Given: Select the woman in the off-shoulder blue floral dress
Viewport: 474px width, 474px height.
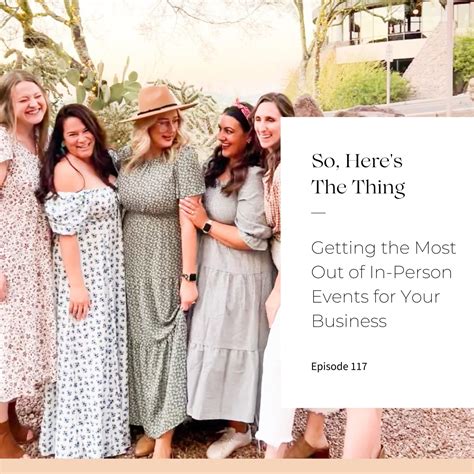Looking at the screenshot, I should tap(82, 280).
